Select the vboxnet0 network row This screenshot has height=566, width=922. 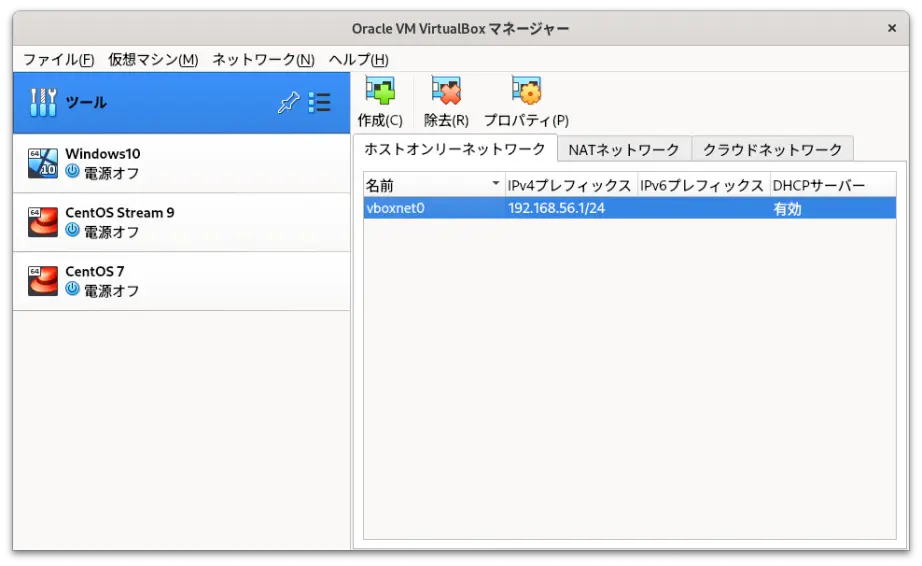click(x=630, y=208)
